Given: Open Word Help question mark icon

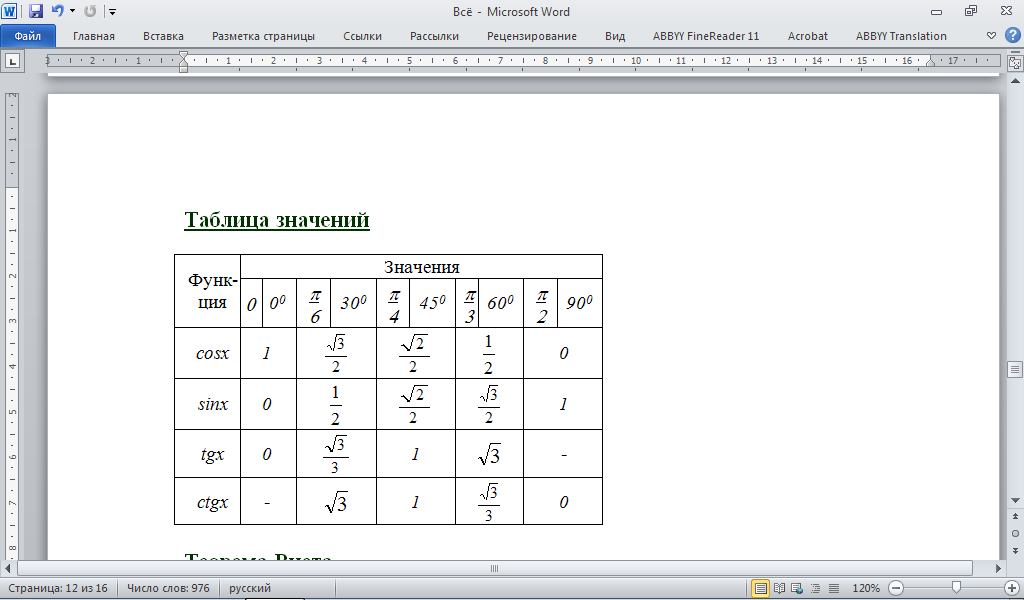Looking at the screenshot, I should [1013, 35].
